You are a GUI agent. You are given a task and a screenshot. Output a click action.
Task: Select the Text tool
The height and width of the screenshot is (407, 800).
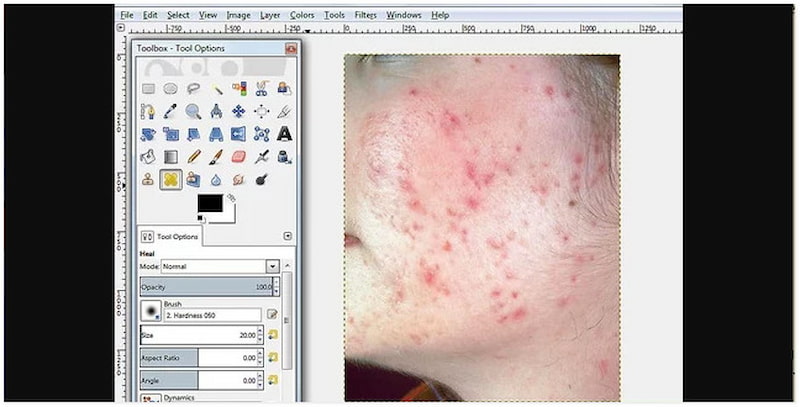click(x=284, y=134)
